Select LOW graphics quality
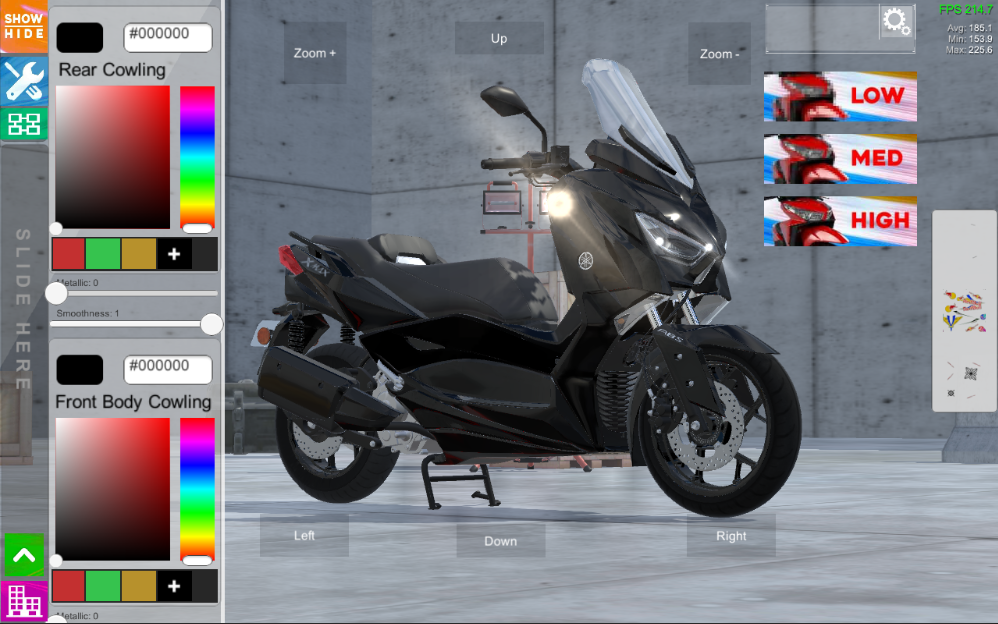Screen dimensions: 998x624 [x=840, y=96]
